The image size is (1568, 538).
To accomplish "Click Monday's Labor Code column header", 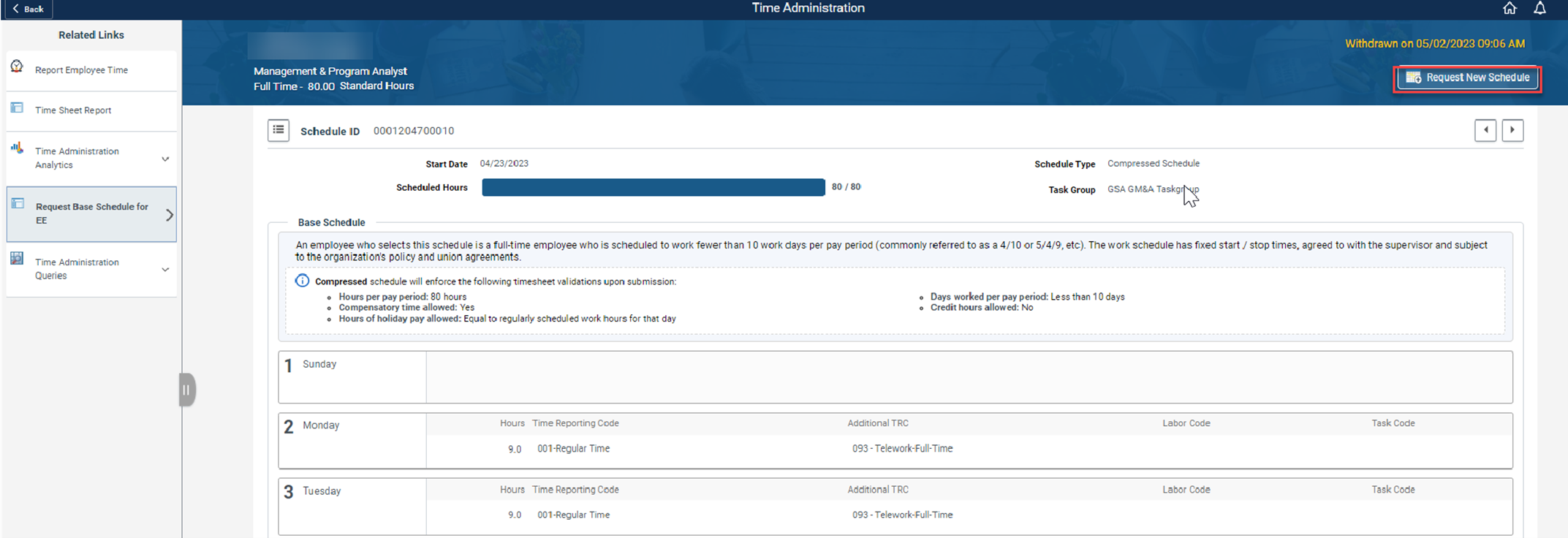I will [1186, 423].
